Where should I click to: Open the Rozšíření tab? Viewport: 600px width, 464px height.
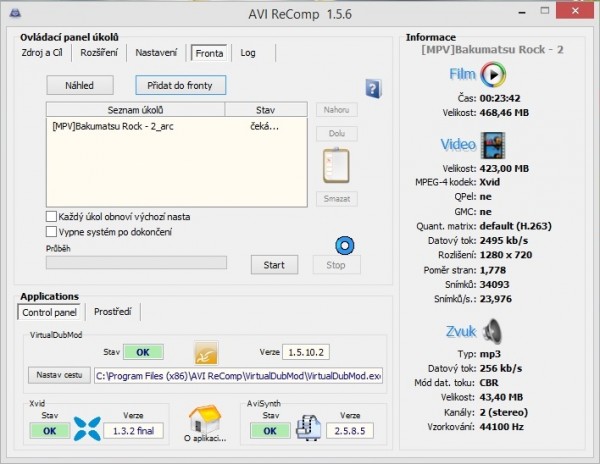point(99,53)
